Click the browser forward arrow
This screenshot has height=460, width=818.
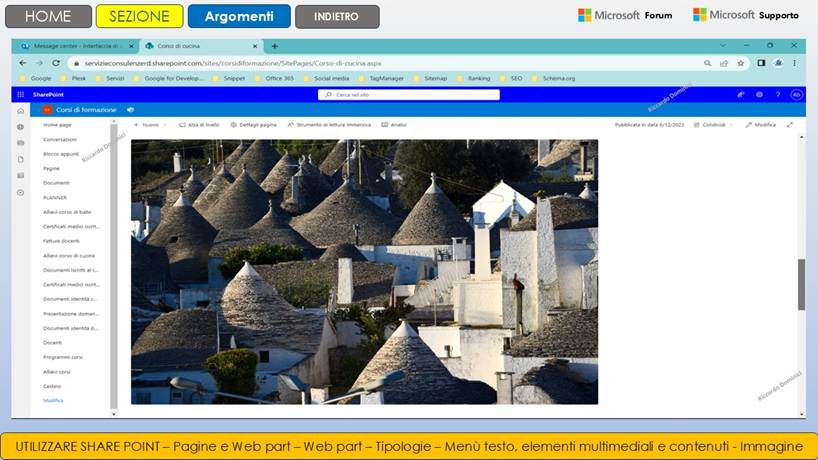[39, 63]
